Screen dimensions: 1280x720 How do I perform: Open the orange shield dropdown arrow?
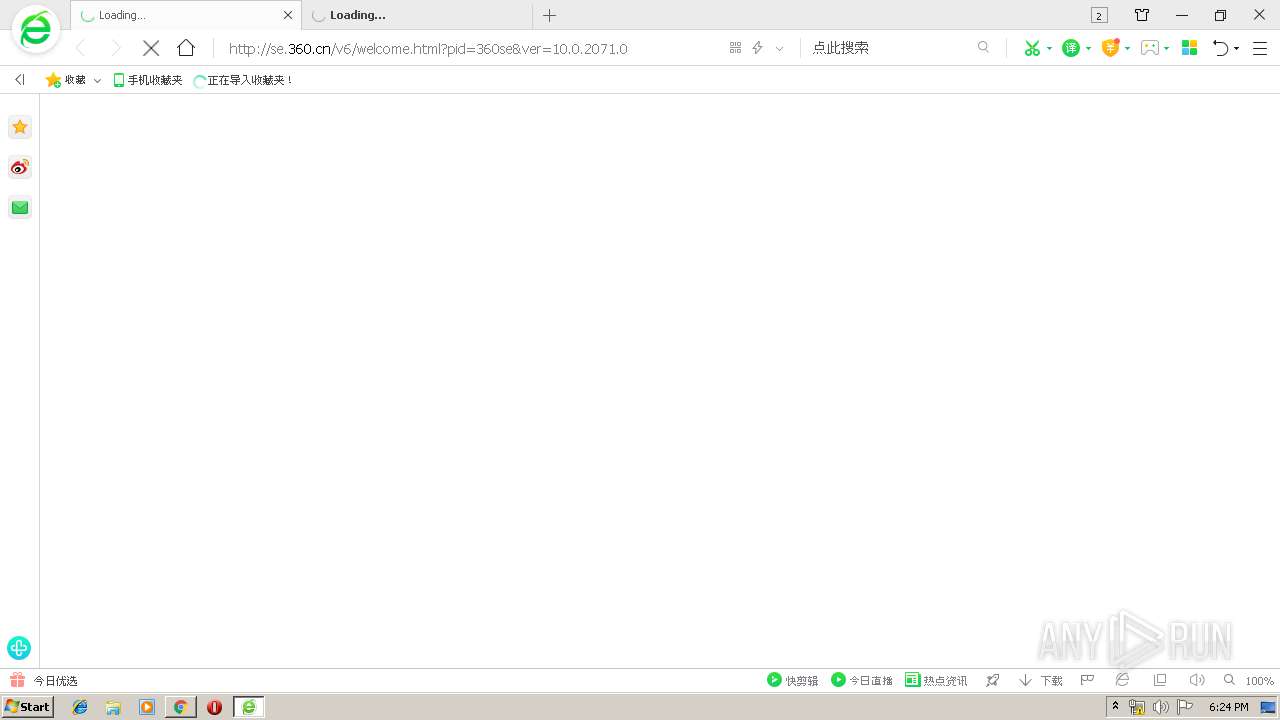click(1127, 48)
